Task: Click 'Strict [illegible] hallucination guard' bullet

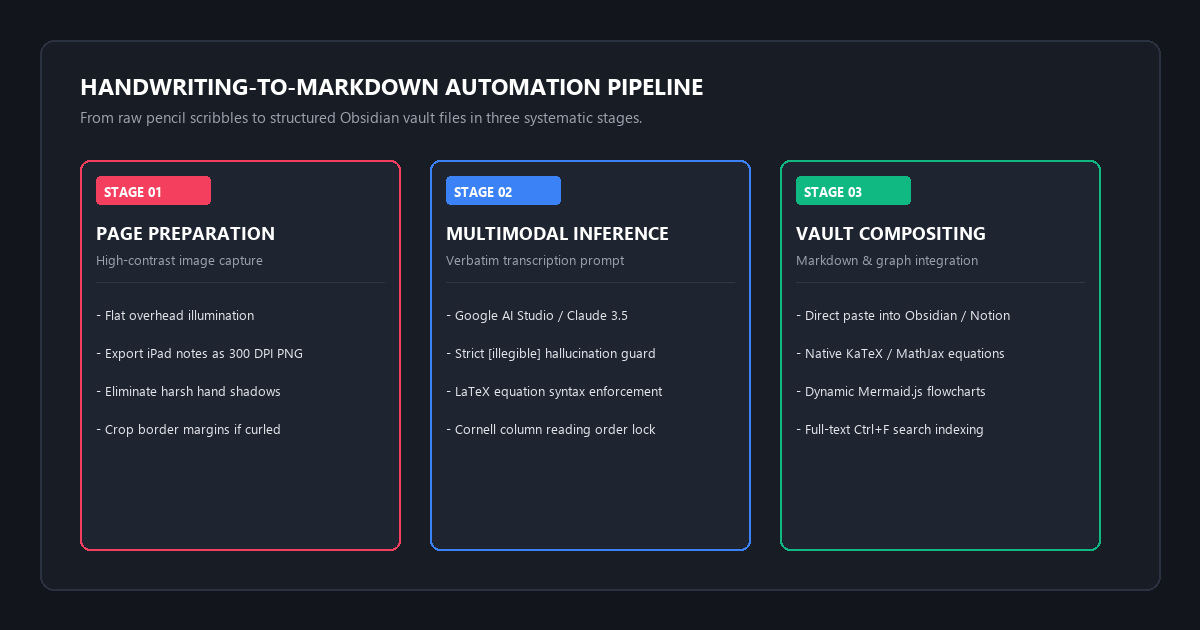Action: tap(551, 354)
